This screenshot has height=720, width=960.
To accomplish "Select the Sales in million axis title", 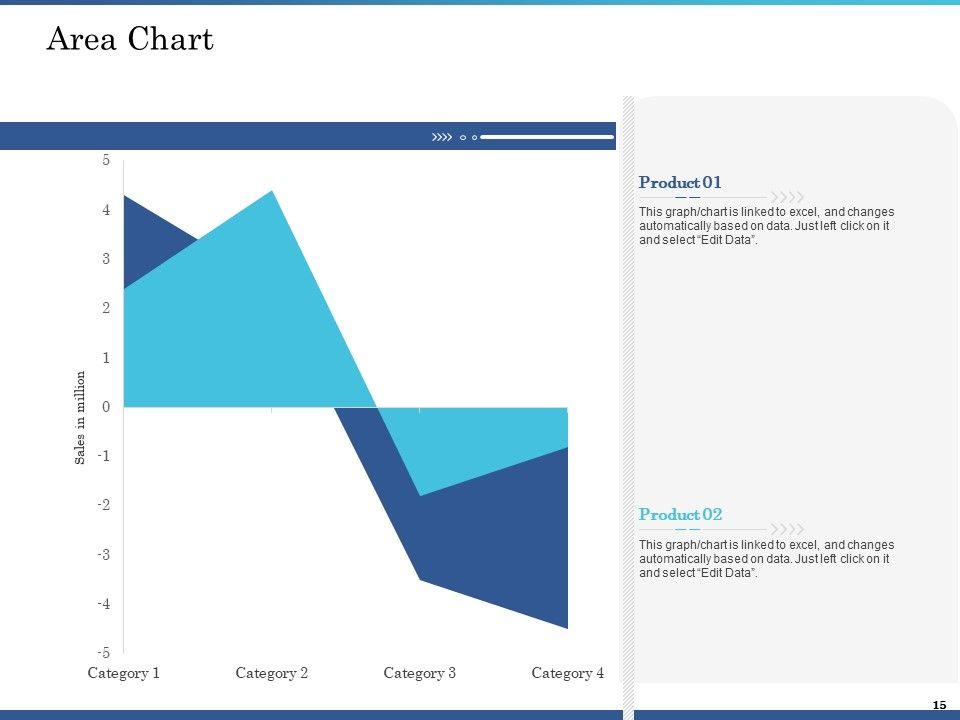I will [x=80, y=418].
